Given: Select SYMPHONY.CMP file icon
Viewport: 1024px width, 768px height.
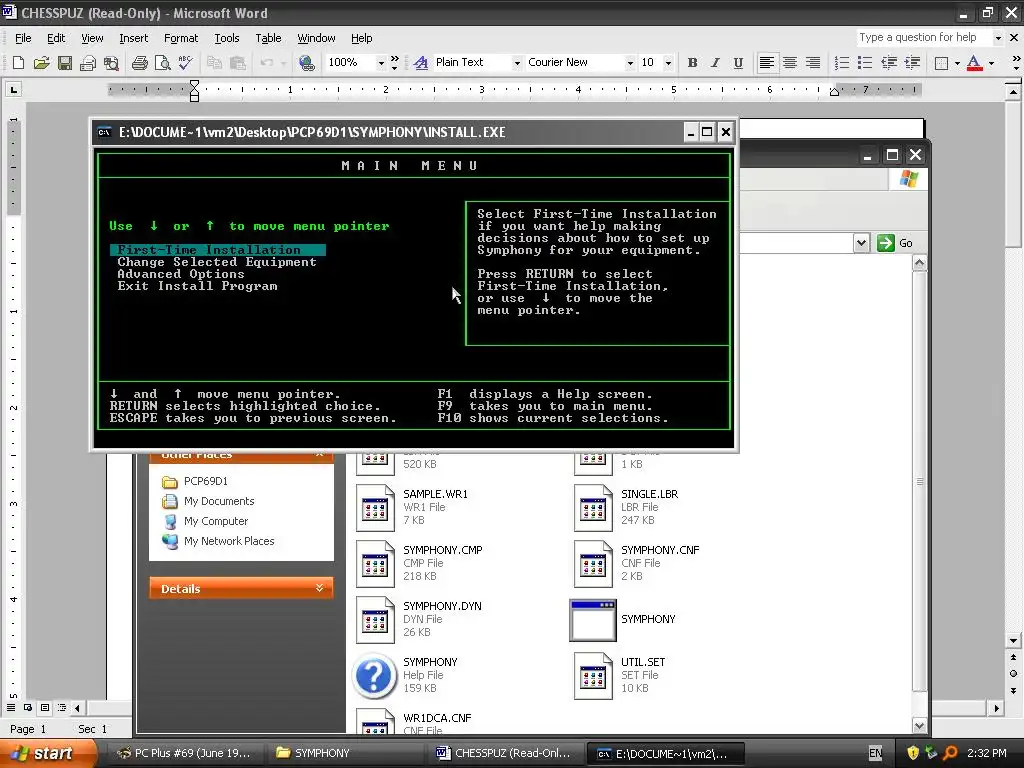Looking at the screenshot, I should pos(376,564).
